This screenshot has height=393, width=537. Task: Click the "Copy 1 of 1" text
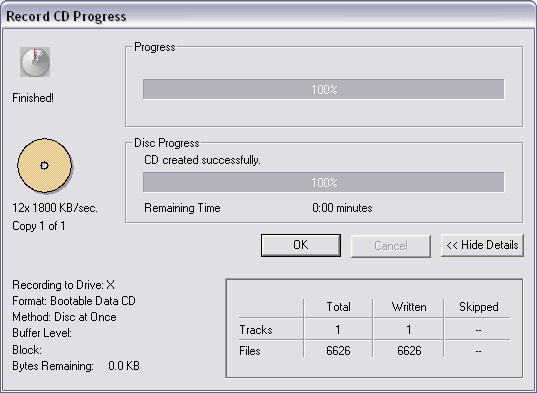click(x=39, y=226)
